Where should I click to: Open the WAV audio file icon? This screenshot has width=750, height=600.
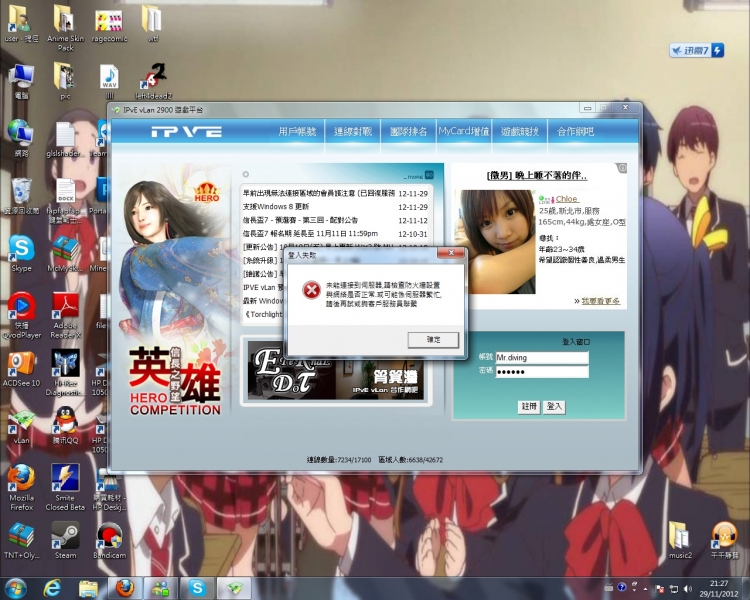[x=110, y=81]
